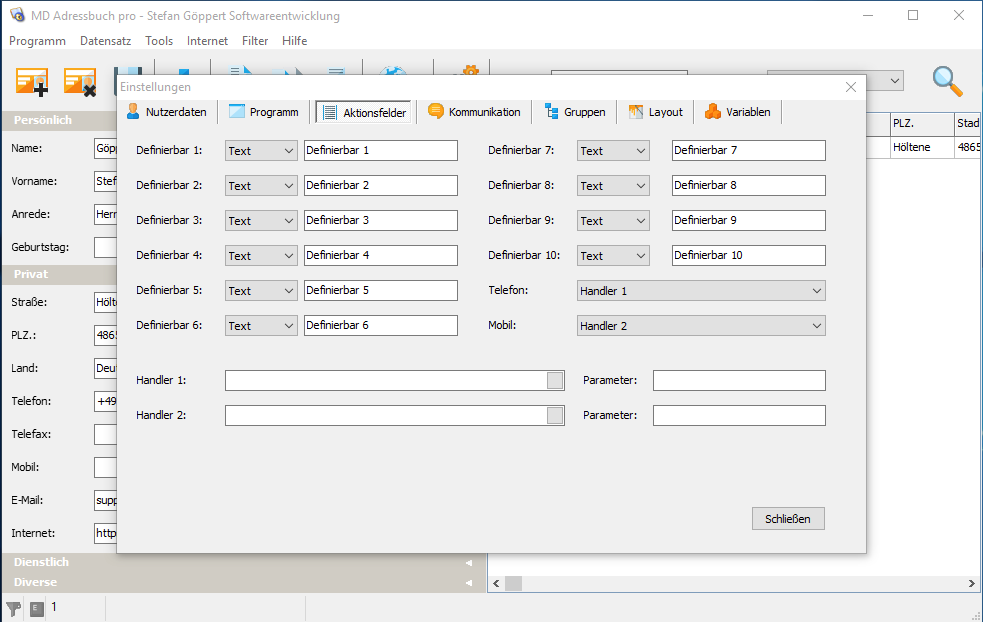983x622 pixels.
Task: Open the Definierbar 1 type dropdown
Action: pyautogui.click(x=261, y=151)
